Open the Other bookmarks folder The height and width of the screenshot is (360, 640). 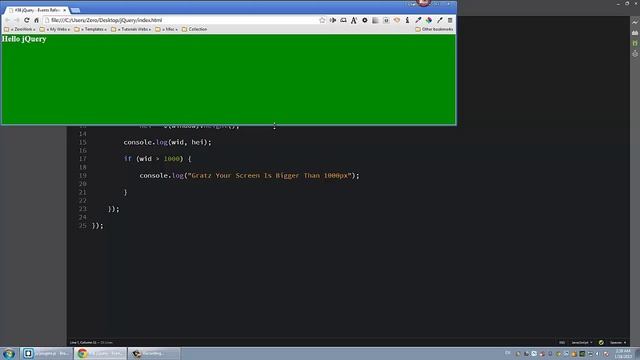(x=434, y=29)
